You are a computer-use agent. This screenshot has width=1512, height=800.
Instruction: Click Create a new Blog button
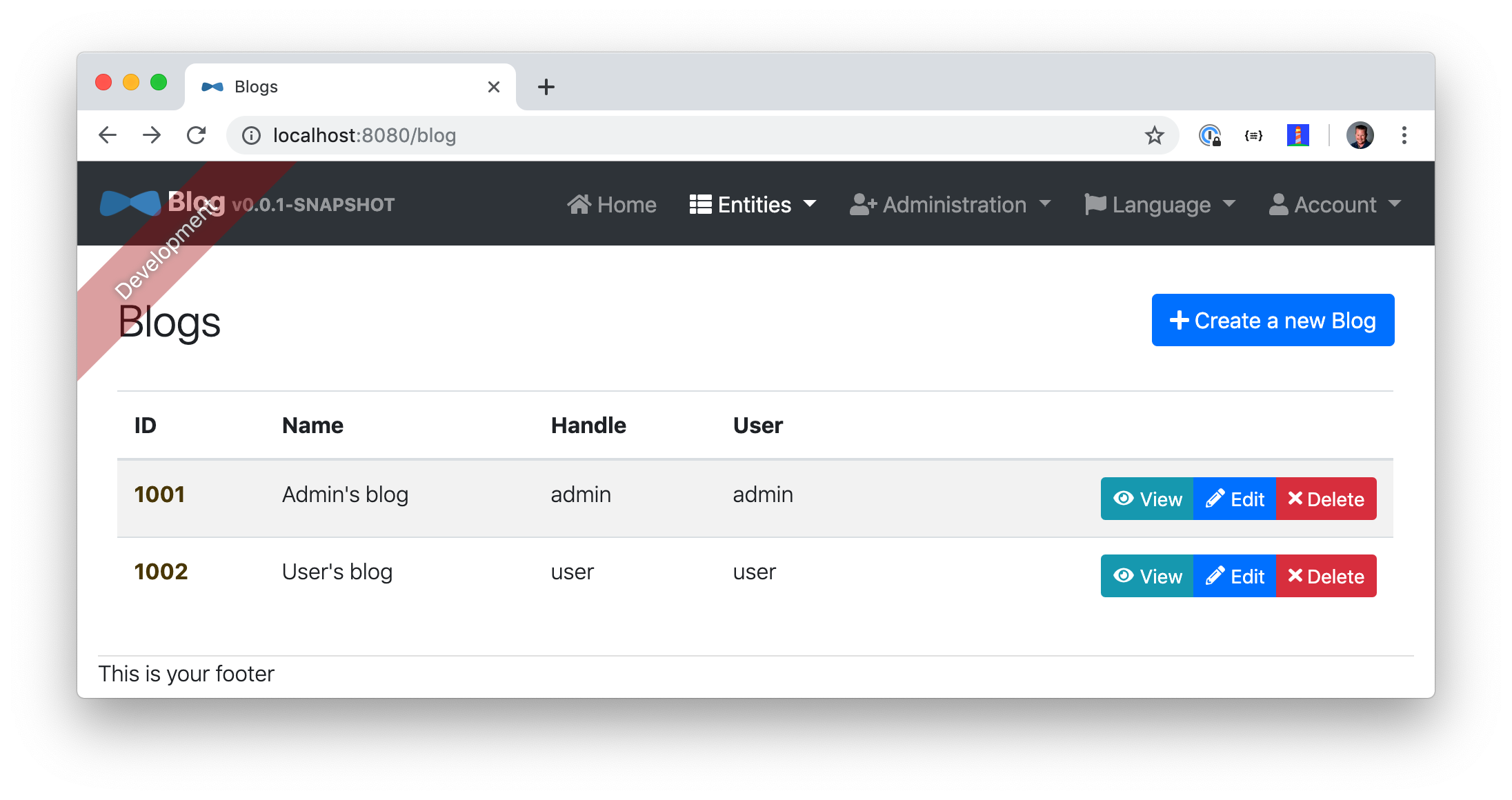pos(1273,320)
